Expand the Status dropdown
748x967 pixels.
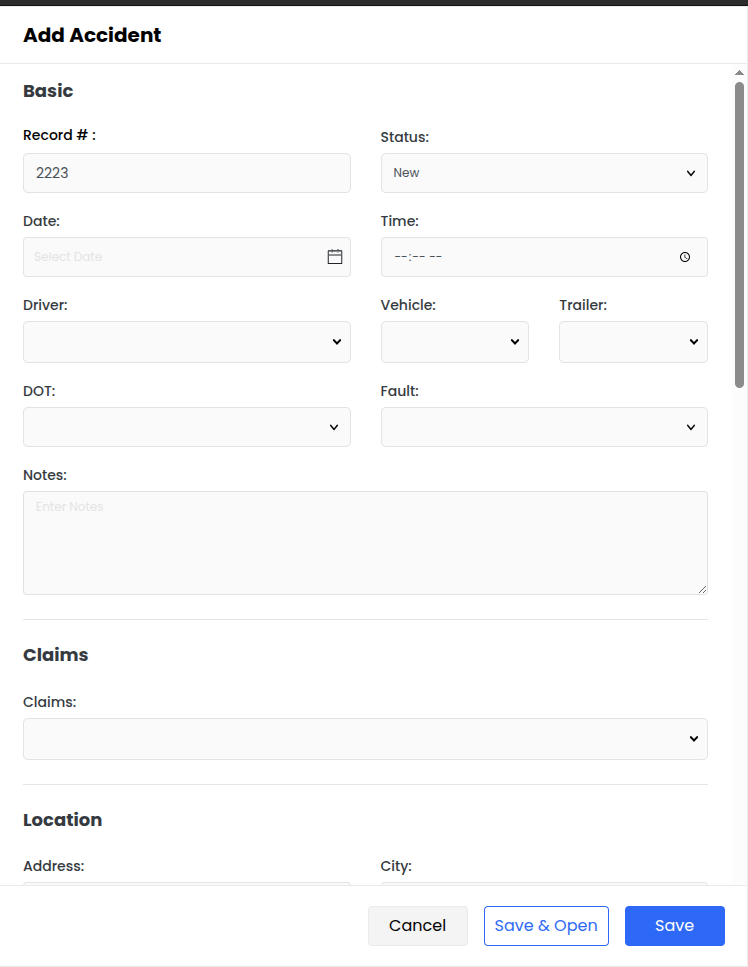pos(544,173)
